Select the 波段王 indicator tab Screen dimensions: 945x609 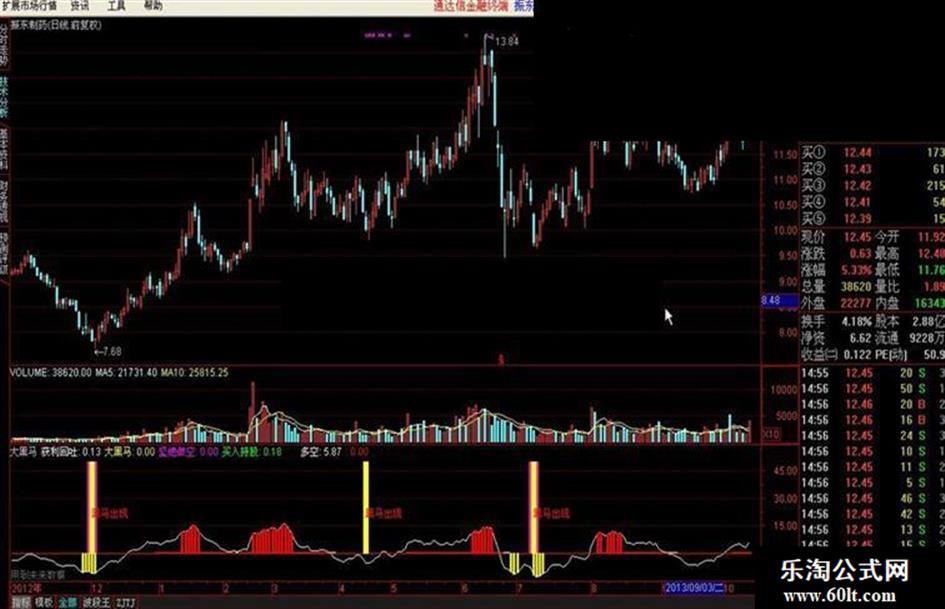[96, 602]
